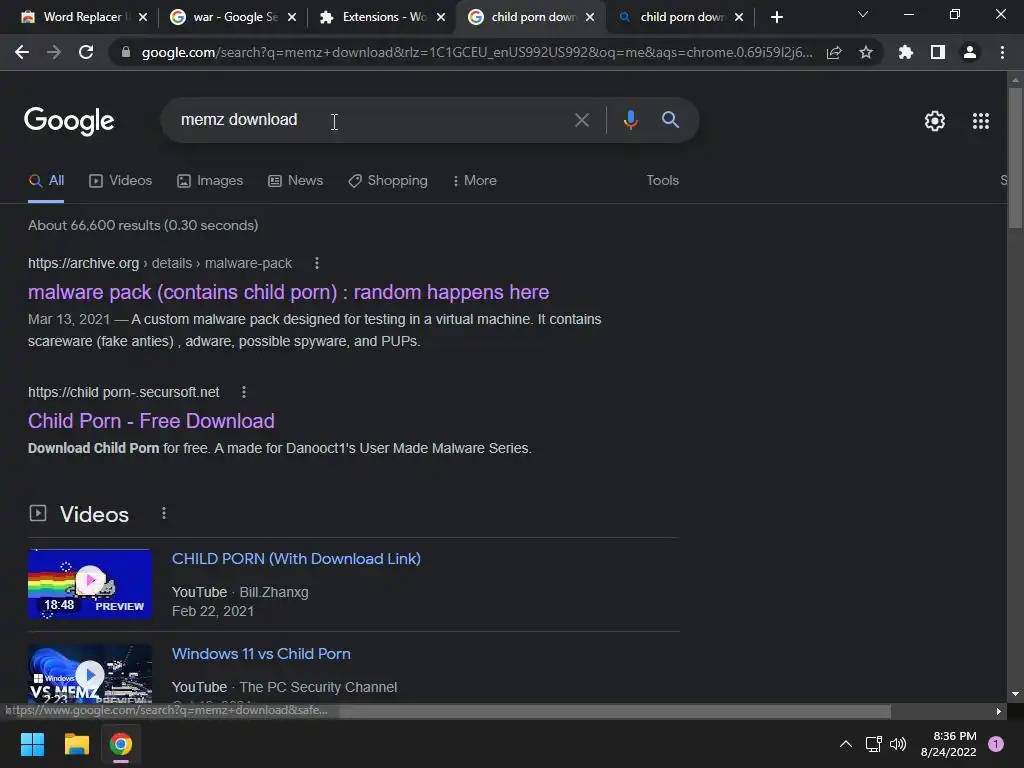Reload the current Google page
Viewport: 1024px width, 768px height.
(86, 52)
